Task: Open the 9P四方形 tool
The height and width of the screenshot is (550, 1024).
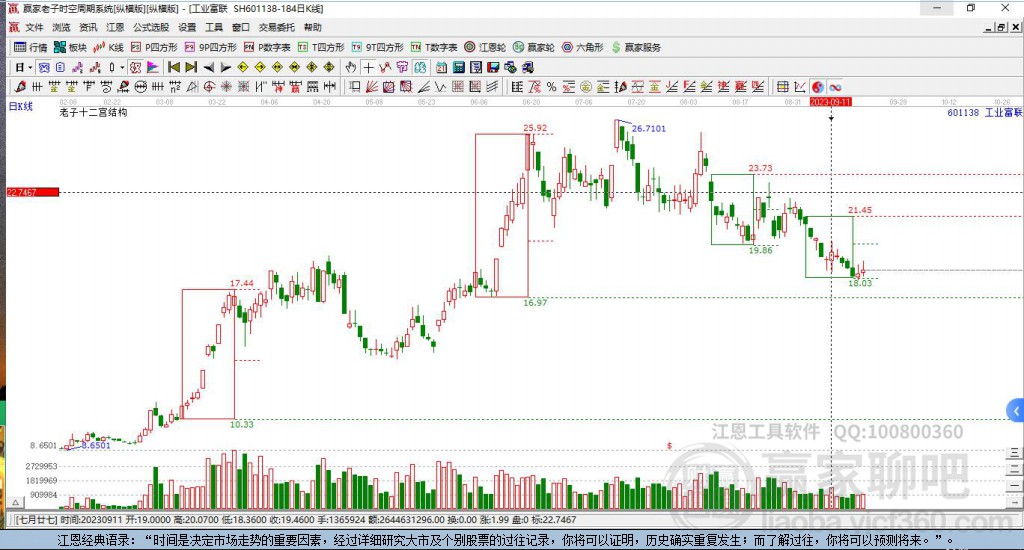Action: [x=211, y=47]
